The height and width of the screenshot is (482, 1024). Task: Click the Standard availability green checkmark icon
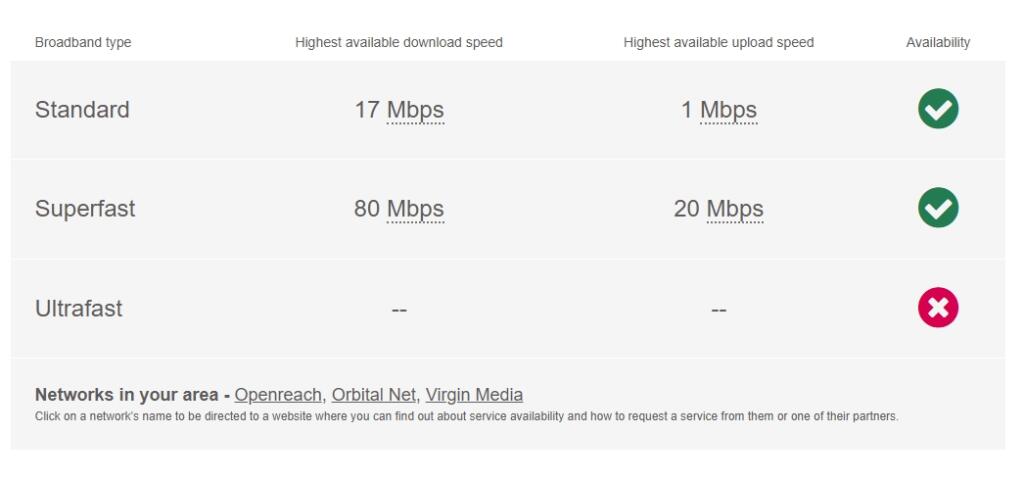(938, 108)
